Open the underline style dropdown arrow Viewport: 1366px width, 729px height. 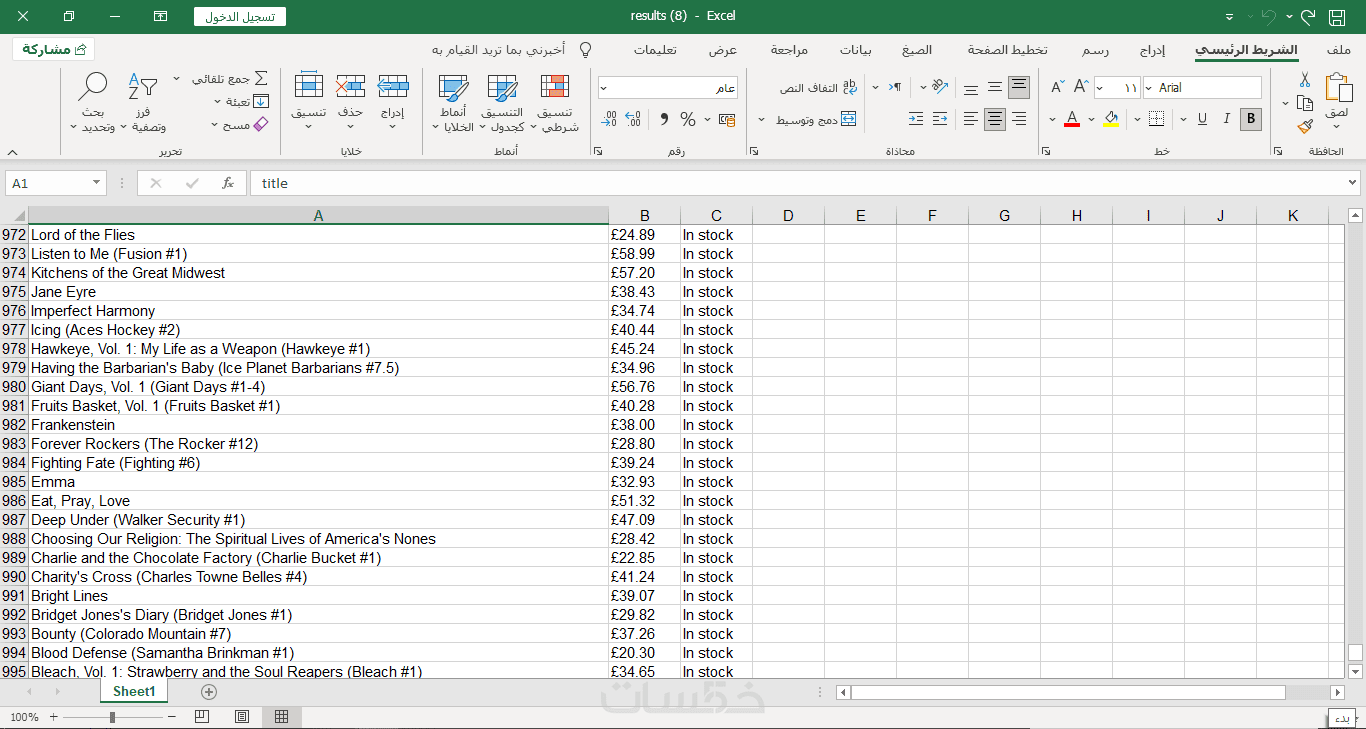click(x=1183, y=119)
